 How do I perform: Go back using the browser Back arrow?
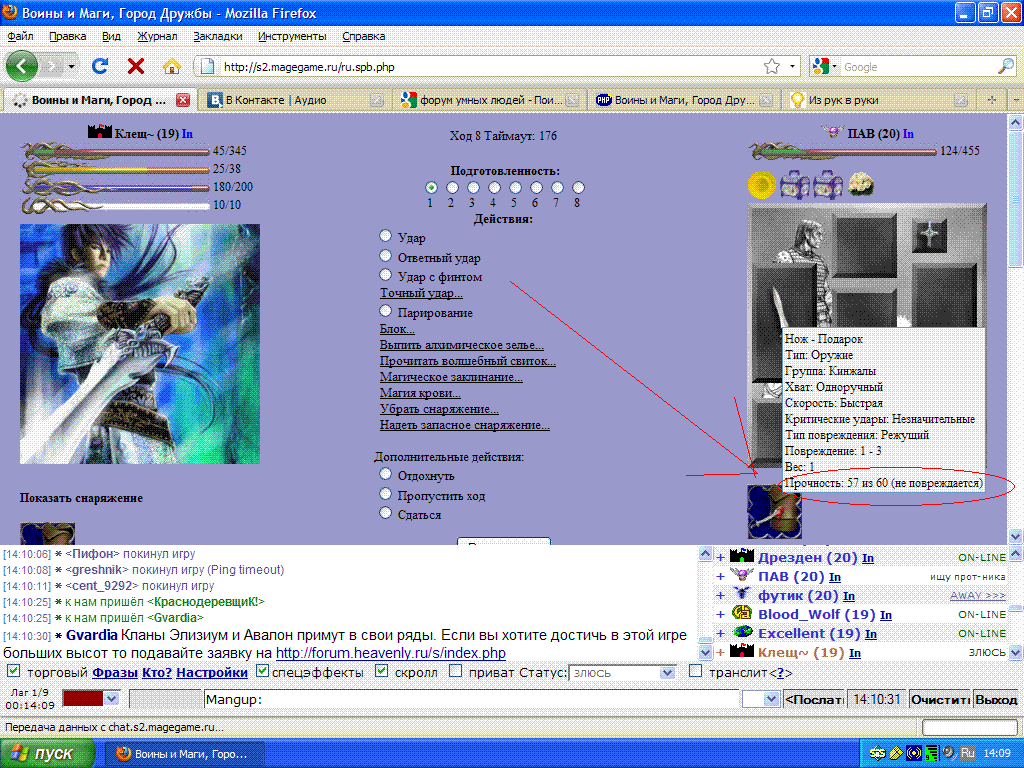(x=22, y=66)
